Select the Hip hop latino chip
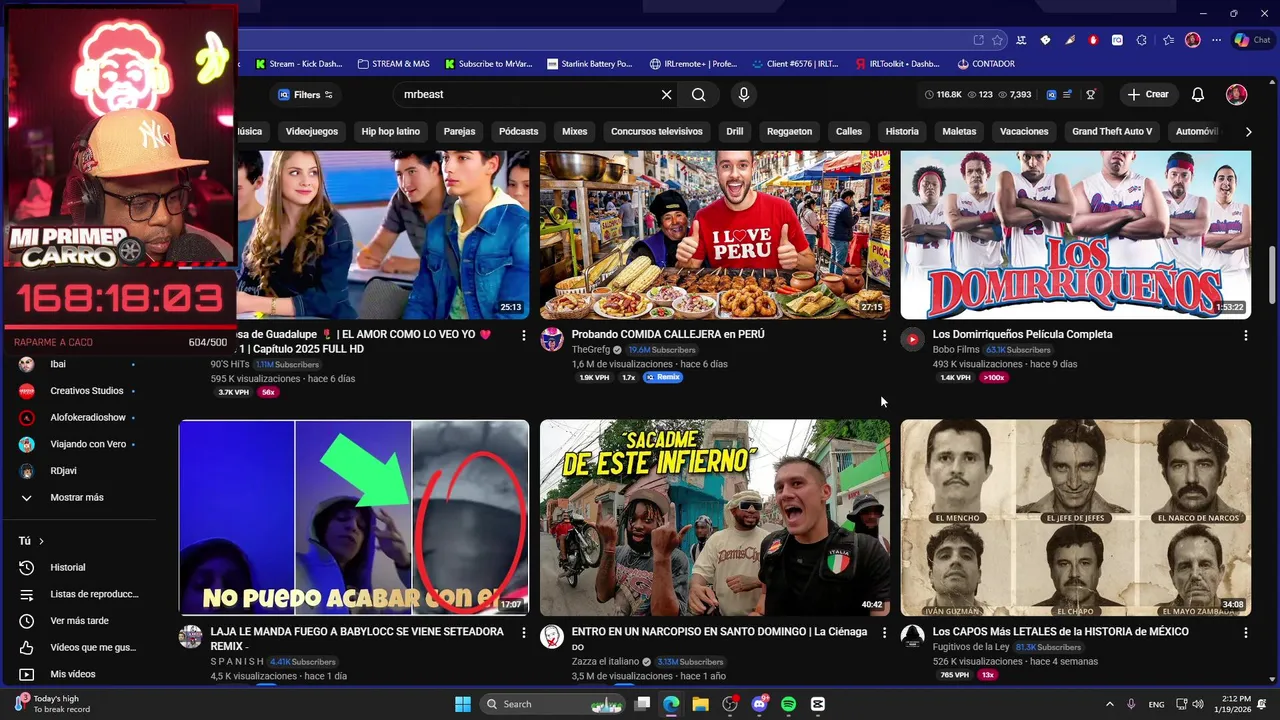This screenshot has height=720, width=1280. coord(391,132)
